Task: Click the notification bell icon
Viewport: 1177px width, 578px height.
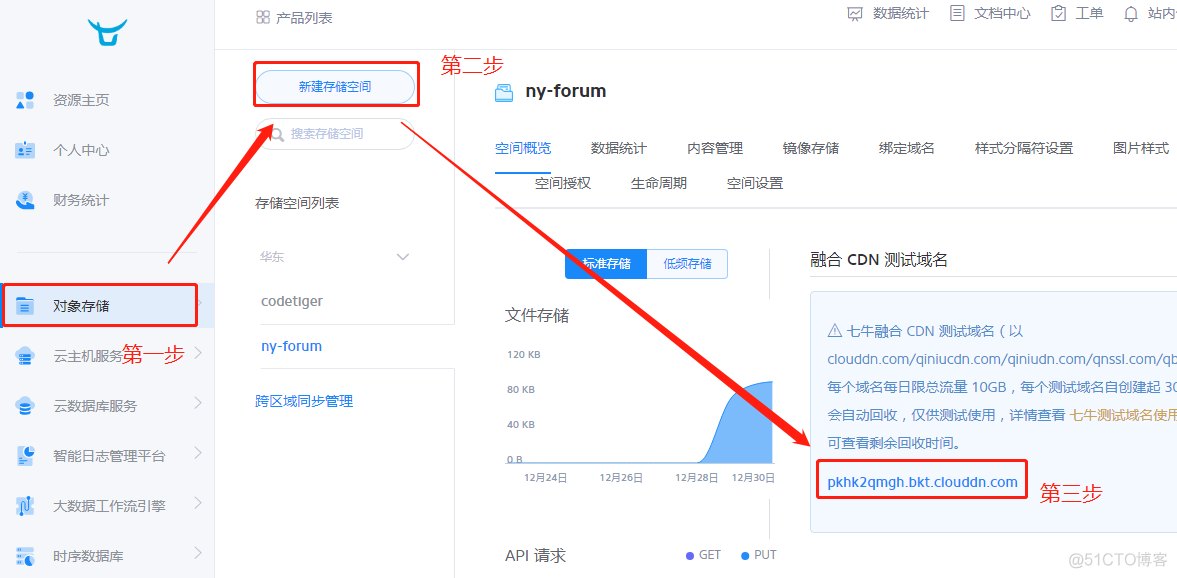Action: point(1130,14)
